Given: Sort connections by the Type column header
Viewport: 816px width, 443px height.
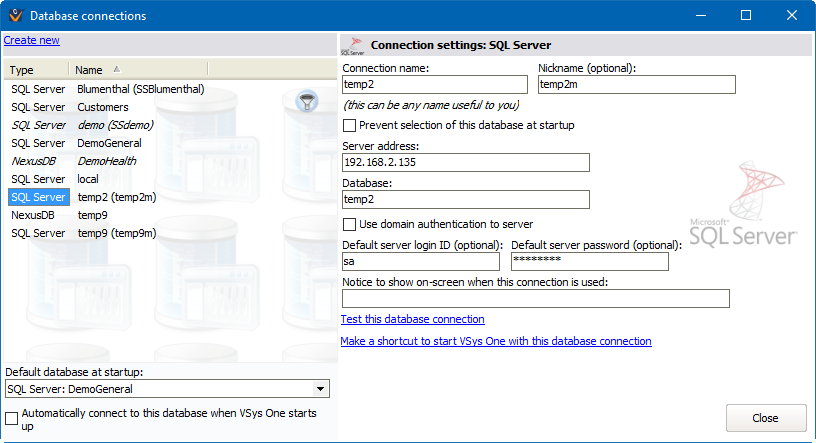Looking at the screenshot, I should 37,70.
